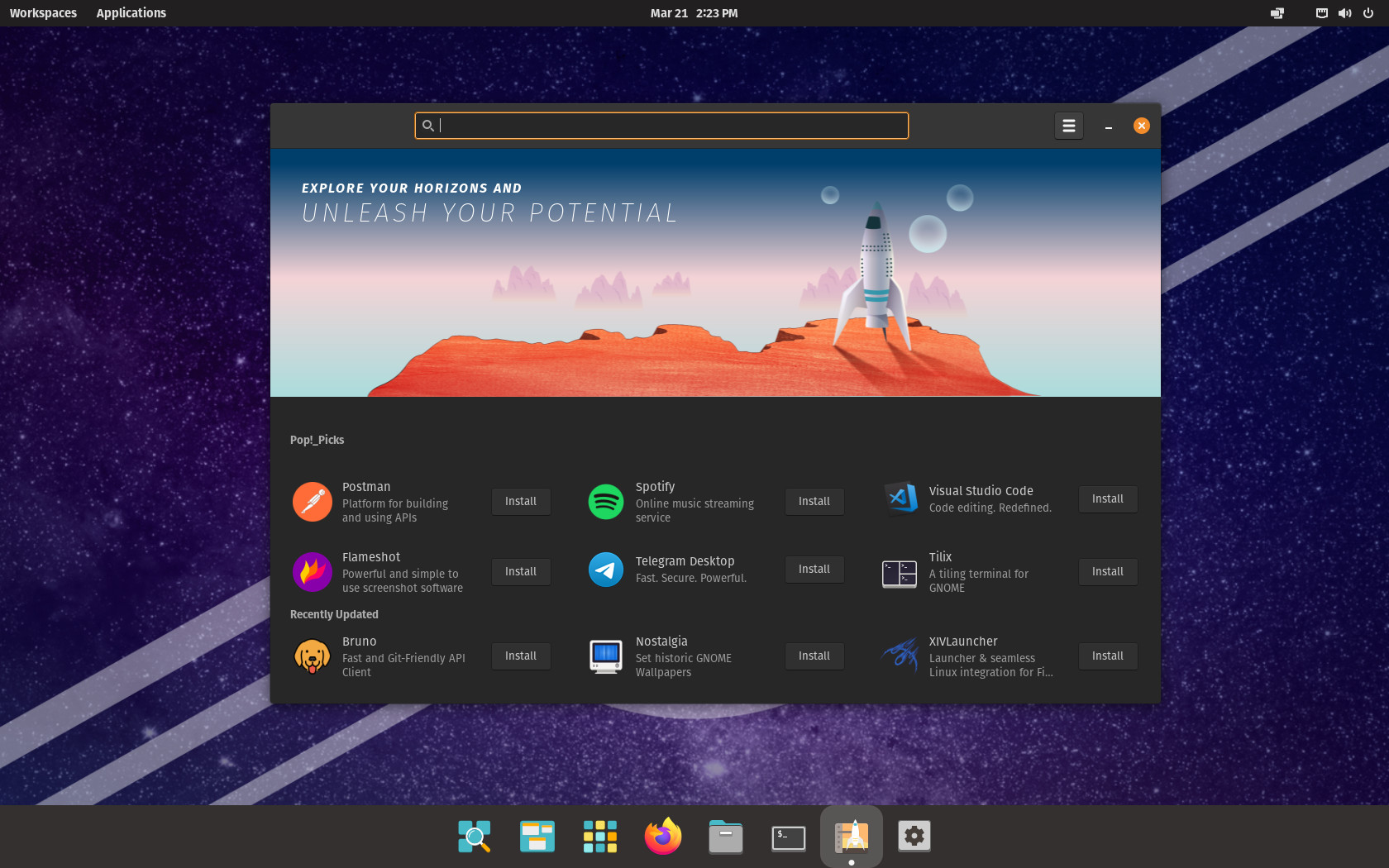Image resolution: width=1389 pixels, height=868 pixels.
Task: Install Telegram Desktop
Action: (x=814, y=570)
